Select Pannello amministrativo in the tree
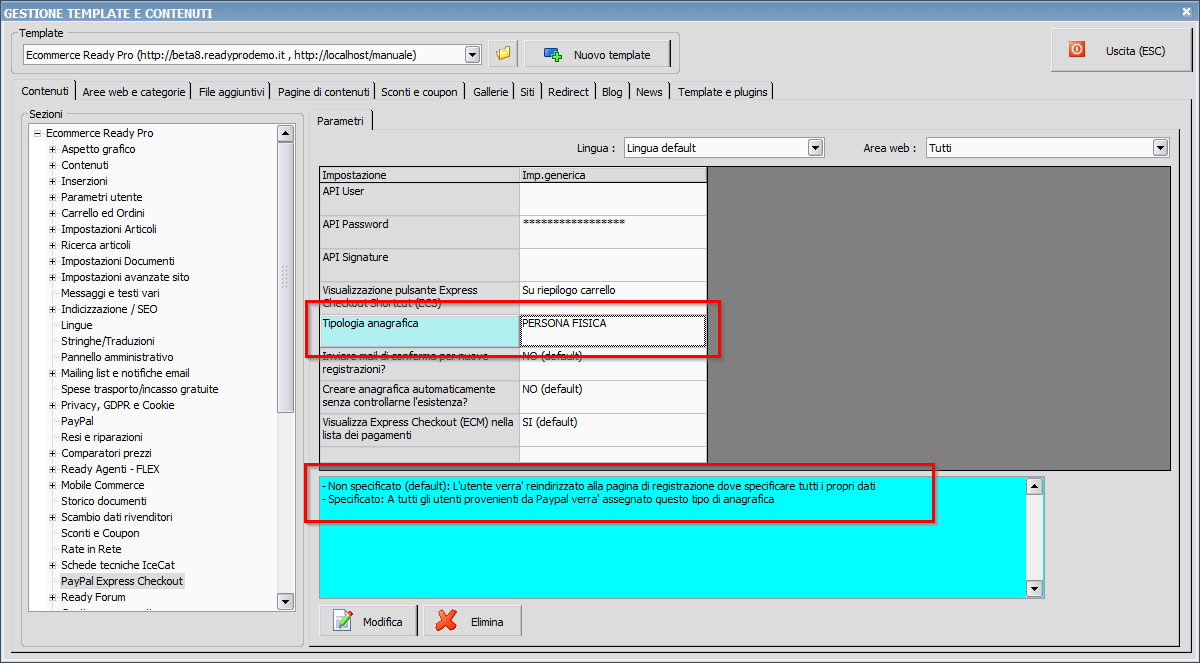 [117, 357]
